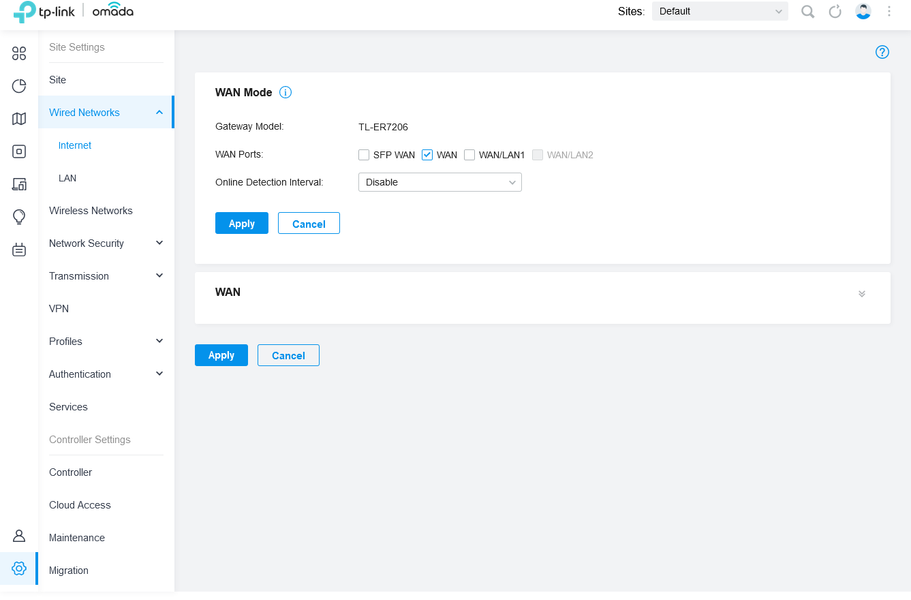Open the Logs icon in the left rail
This screenshot has width=911, height=600.
click(19, 250)
